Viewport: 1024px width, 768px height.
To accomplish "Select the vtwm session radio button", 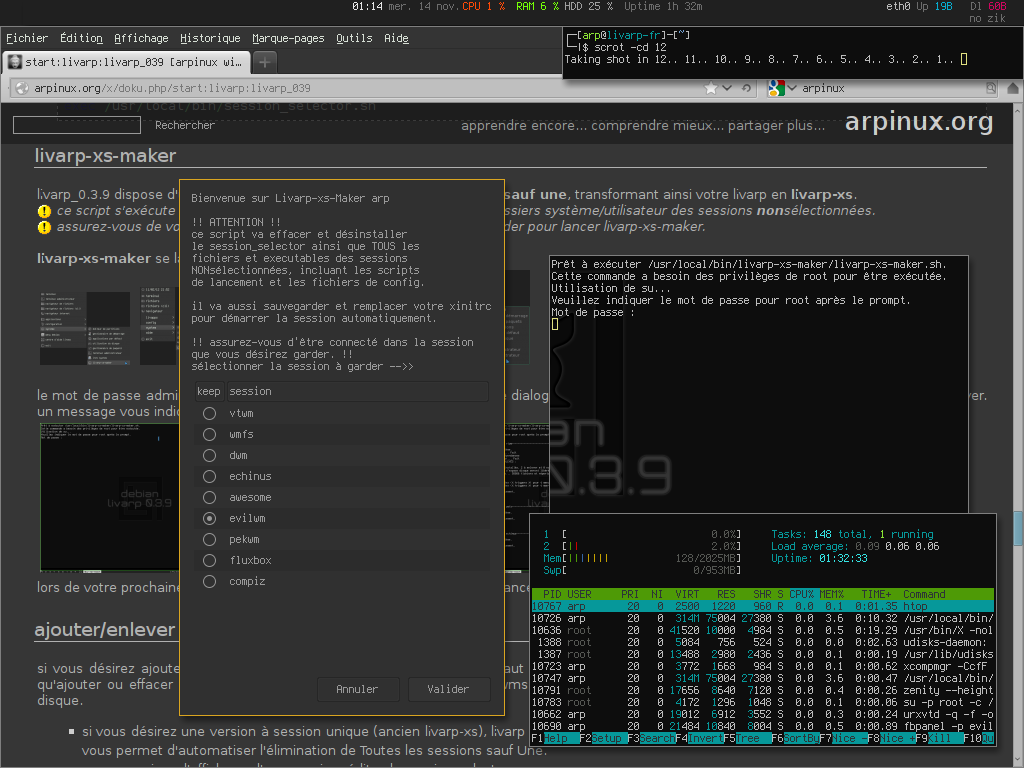I will pyautogui.click(x=209, y=413).
